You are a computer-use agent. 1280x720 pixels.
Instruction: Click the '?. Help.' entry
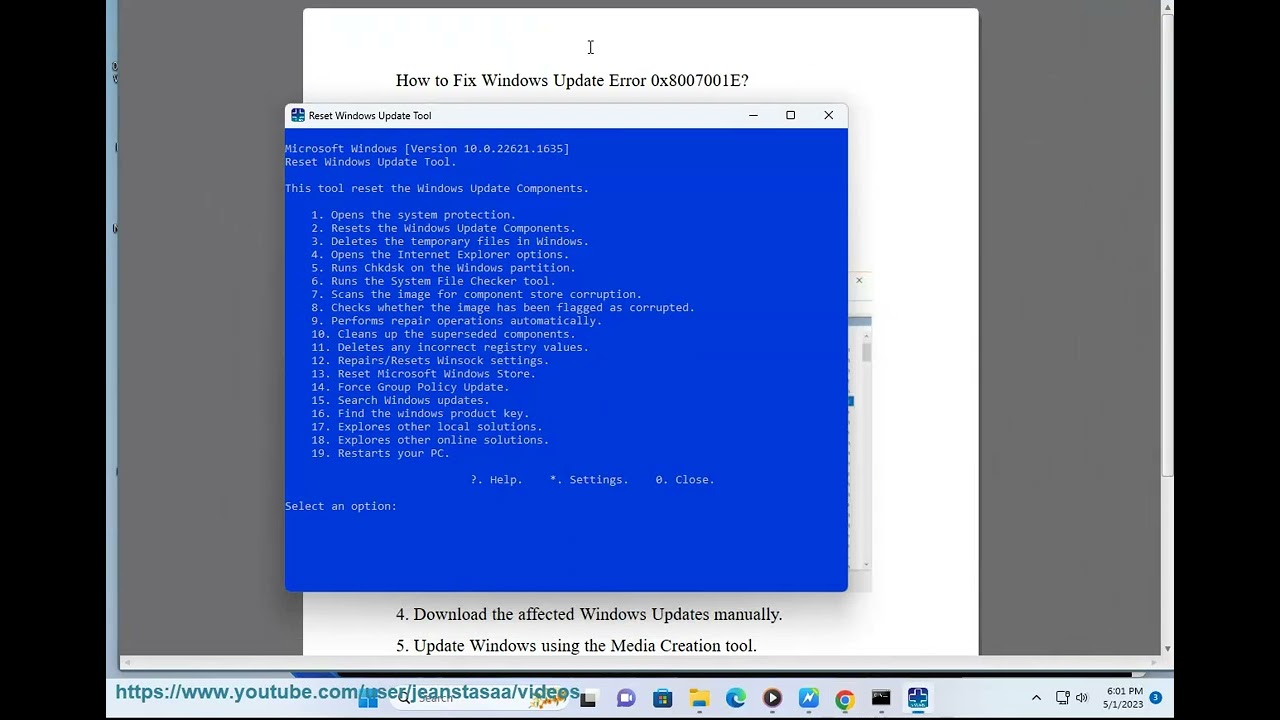click(x=496, y=480)
